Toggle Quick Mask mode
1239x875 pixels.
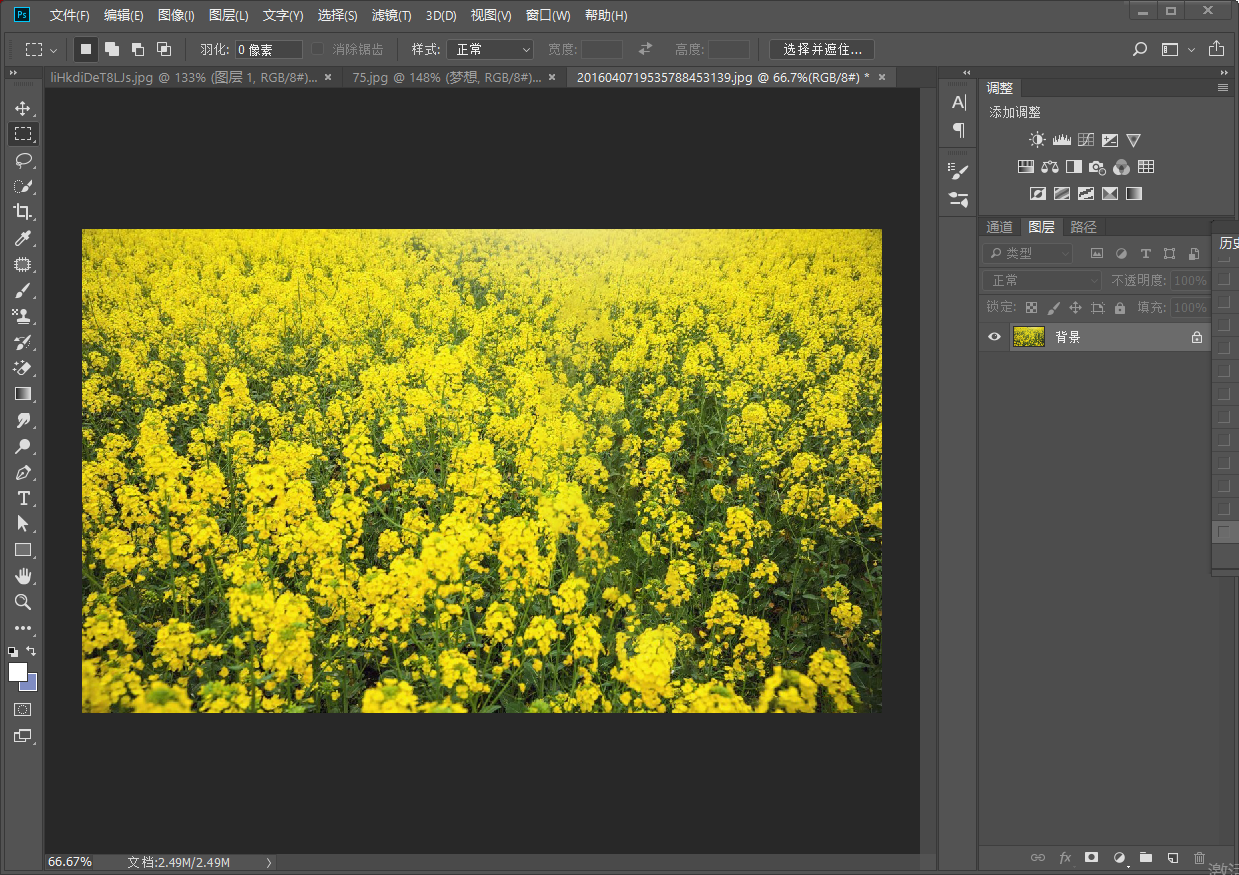pos(22,709)
